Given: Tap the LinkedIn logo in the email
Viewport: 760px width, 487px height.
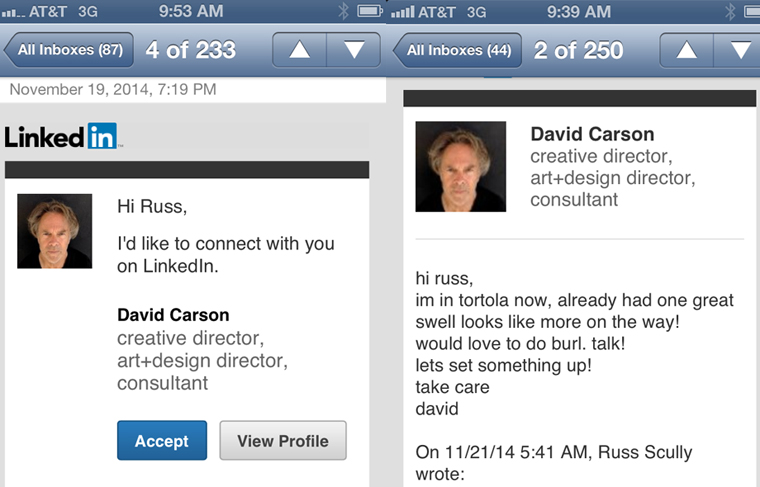Looking at the screenshot, I should pos(62,137).
